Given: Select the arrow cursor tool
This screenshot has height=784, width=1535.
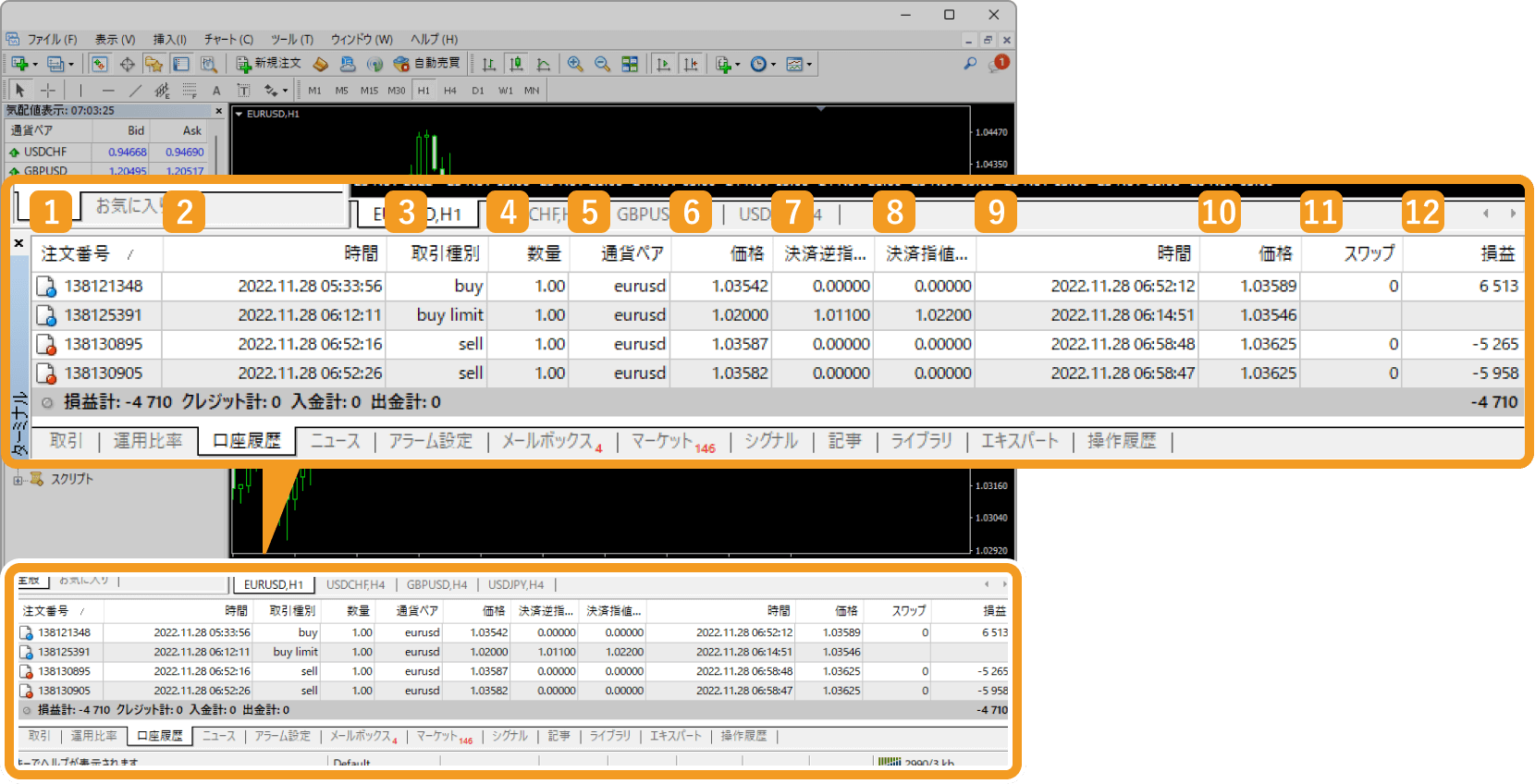Looking at the screenshot, I should (x=20, y=90).
